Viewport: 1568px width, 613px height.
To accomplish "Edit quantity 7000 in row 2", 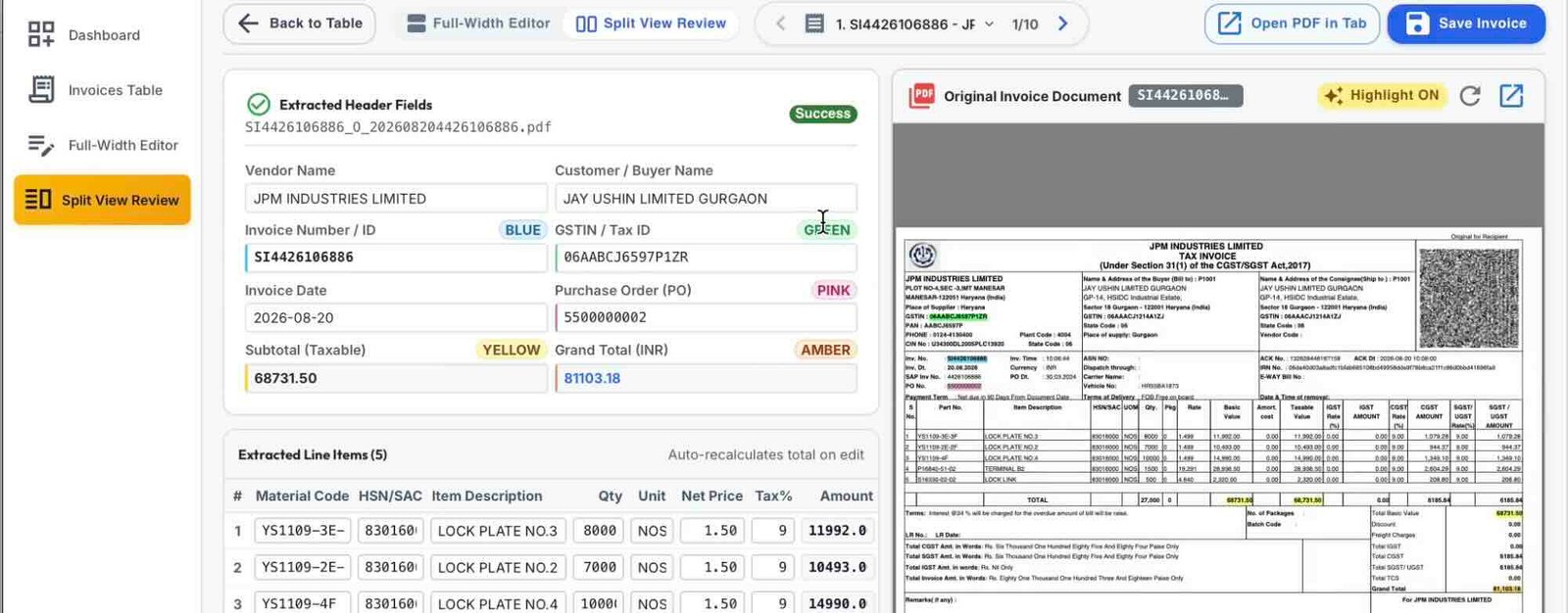I will [x=599, y=567].
